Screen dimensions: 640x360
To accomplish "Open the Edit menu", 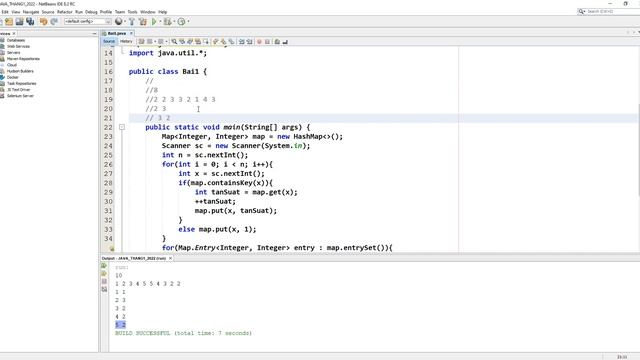I will pos(5,12).
